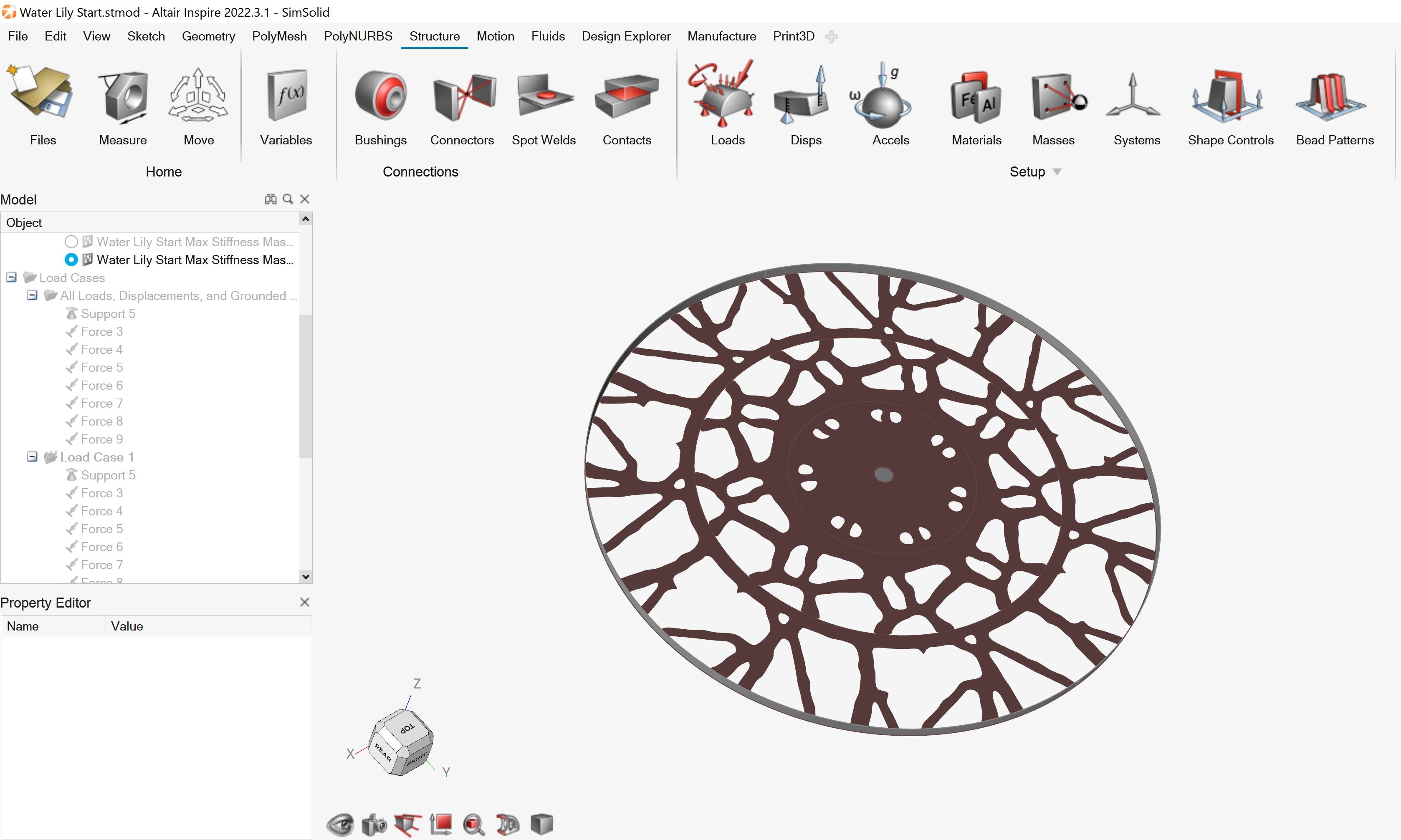Click the camera snapshot icon
Screen dimensions: 1401x840
(x=374, y=824)
